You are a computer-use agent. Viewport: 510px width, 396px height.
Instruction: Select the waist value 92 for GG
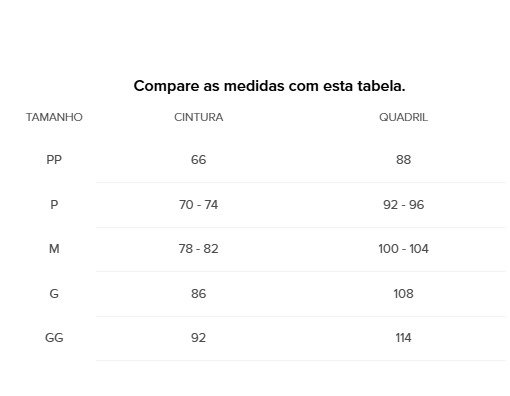point(198,338)
